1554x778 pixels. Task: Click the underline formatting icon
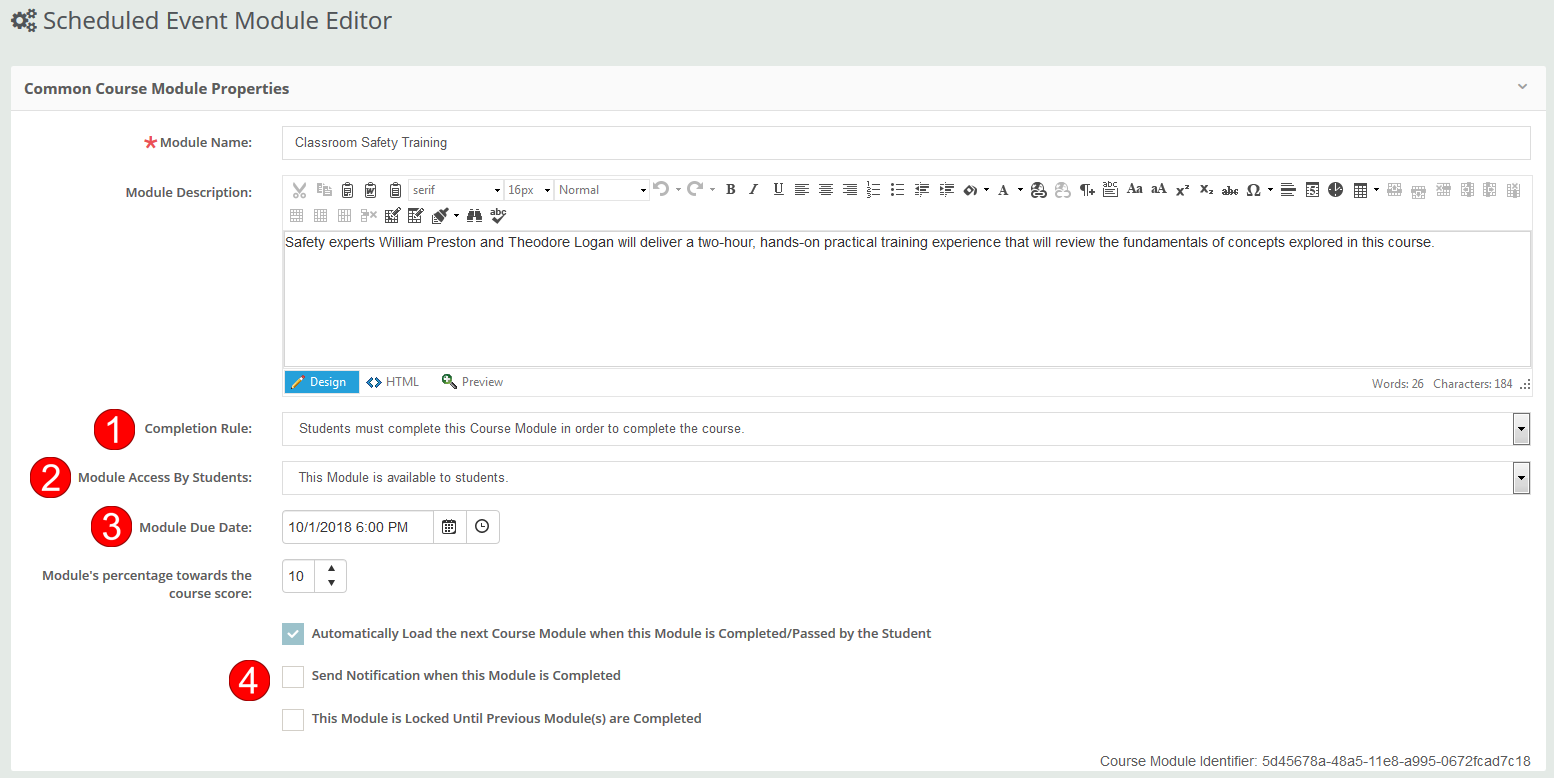click(778, 189)
